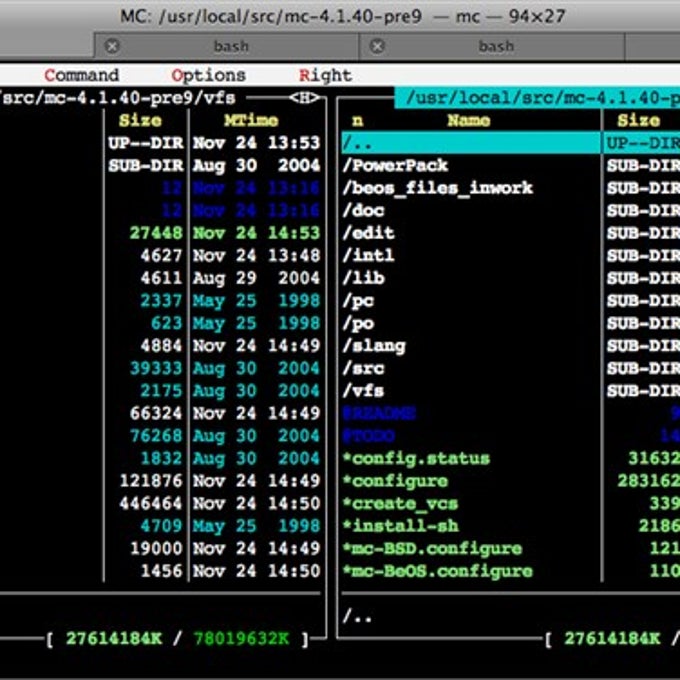The height and width of the screenshot is (680, 680).
Task: Switch to the first bash tab
Action: (231, 46)
